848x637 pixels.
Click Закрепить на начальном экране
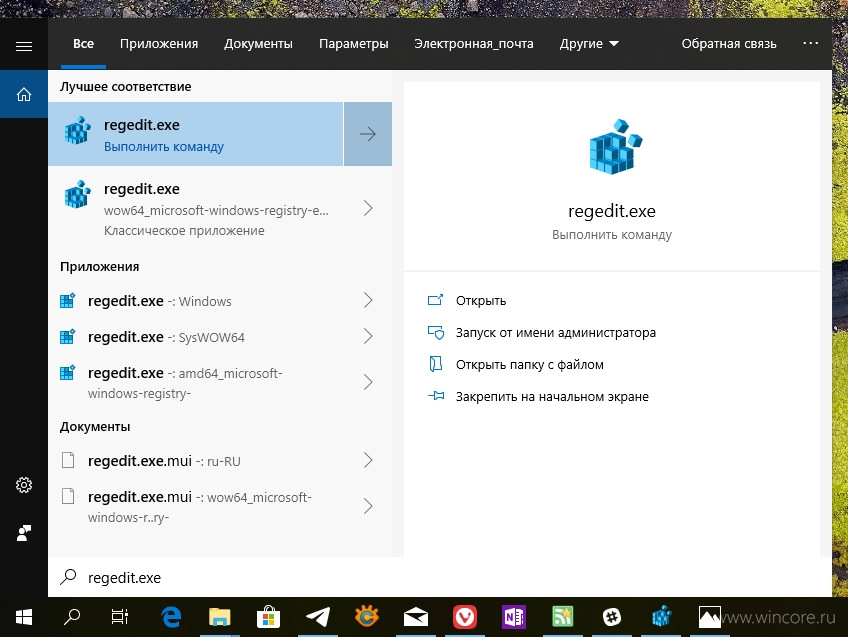(x=552, y=396)
